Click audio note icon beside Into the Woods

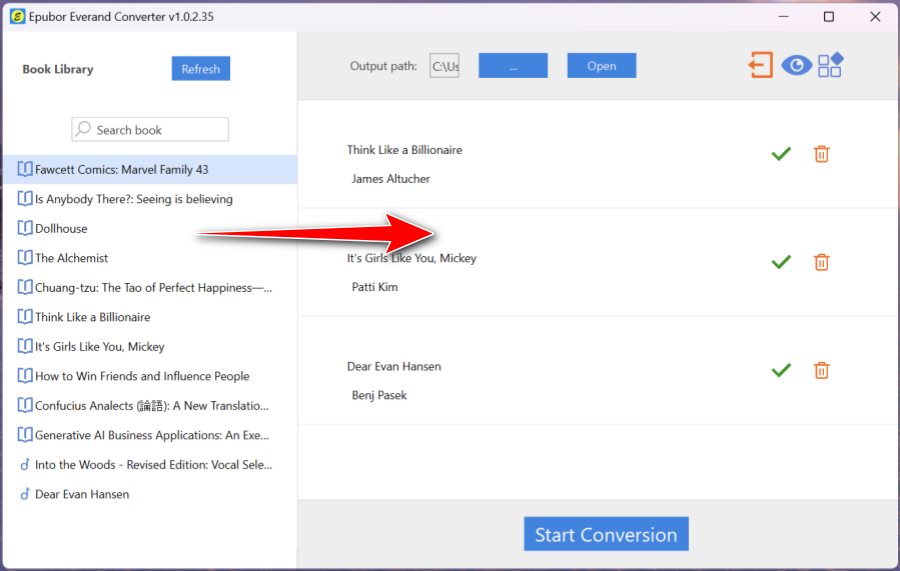(x=25, y=465)
